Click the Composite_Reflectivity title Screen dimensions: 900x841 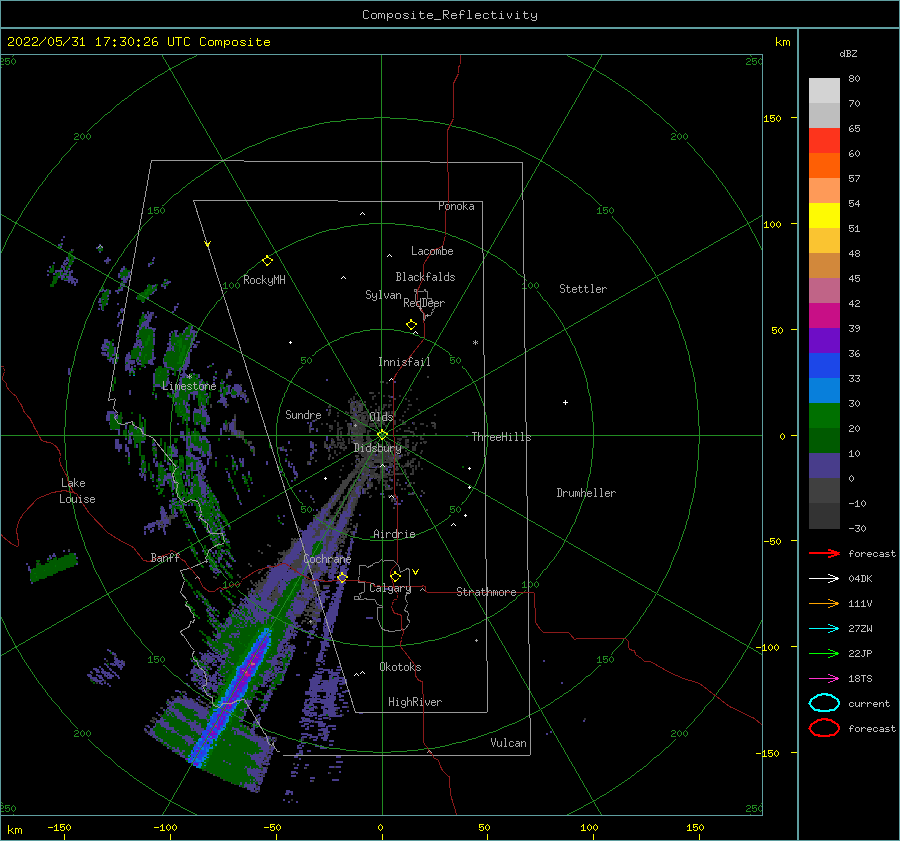(450, 15)
